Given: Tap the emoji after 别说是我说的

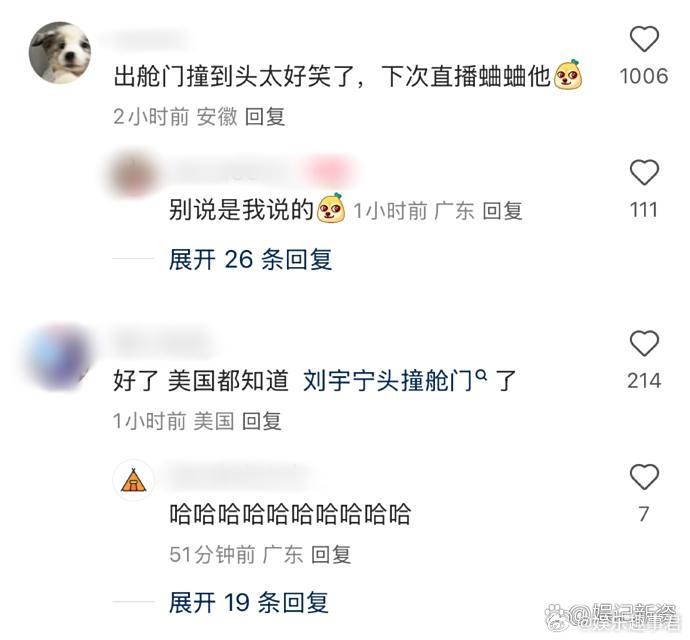Looking at the screenshot, I should click(331, 208).
